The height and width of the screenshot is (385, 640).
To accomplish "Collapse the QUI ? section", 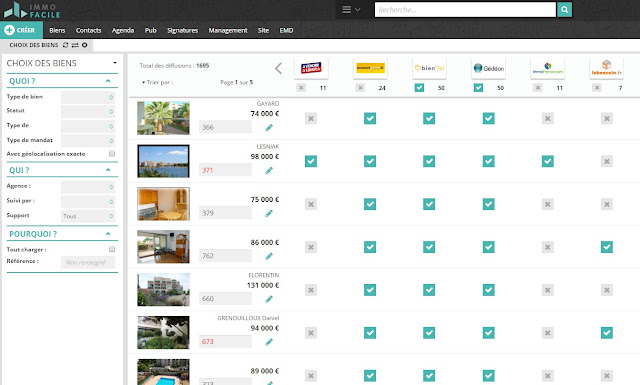I will (108, 170).
